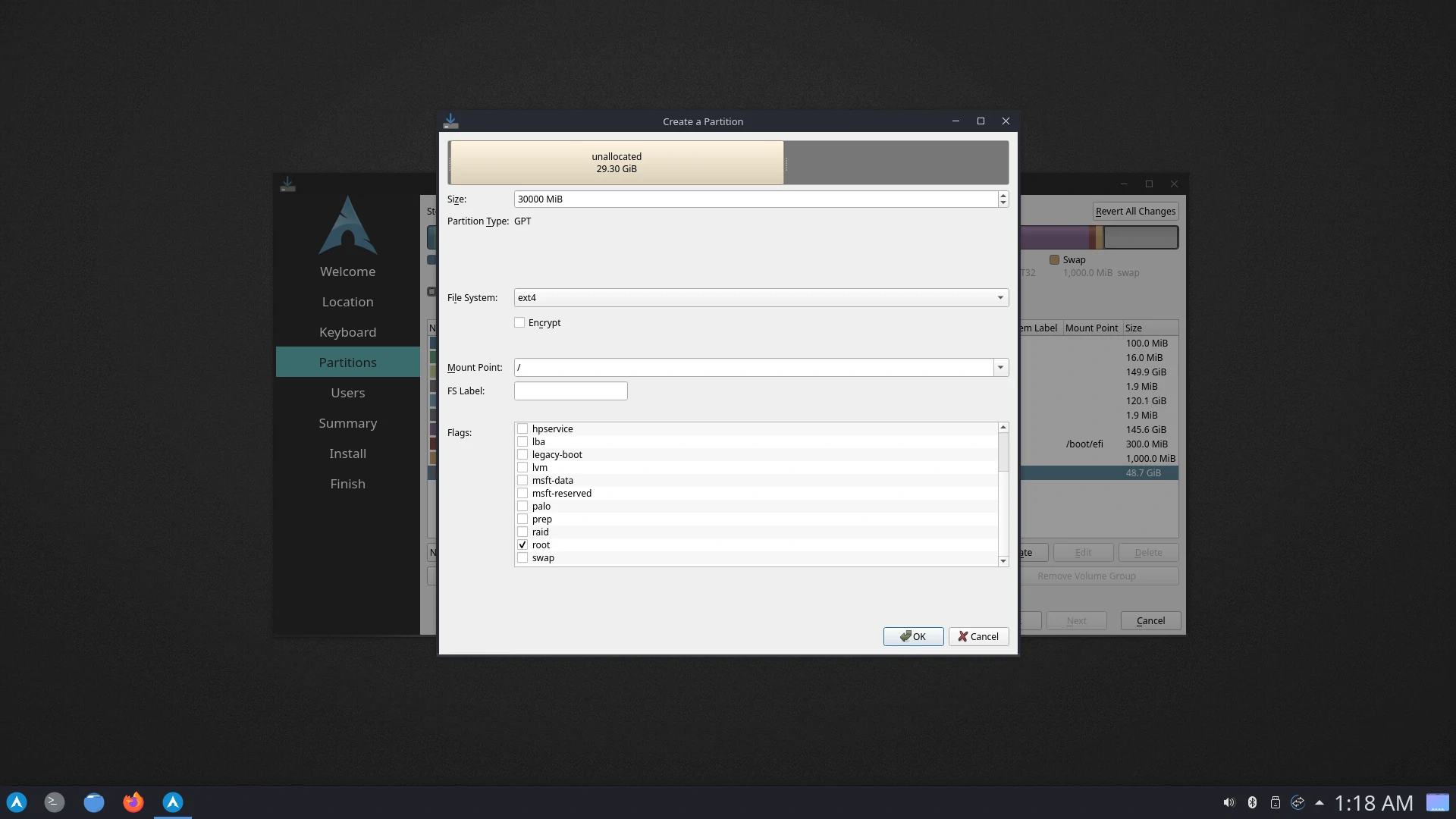This screenshot has height=819, width=1456.
Task: Click the removable USB device tray icon
Action: pos(1276,802)
